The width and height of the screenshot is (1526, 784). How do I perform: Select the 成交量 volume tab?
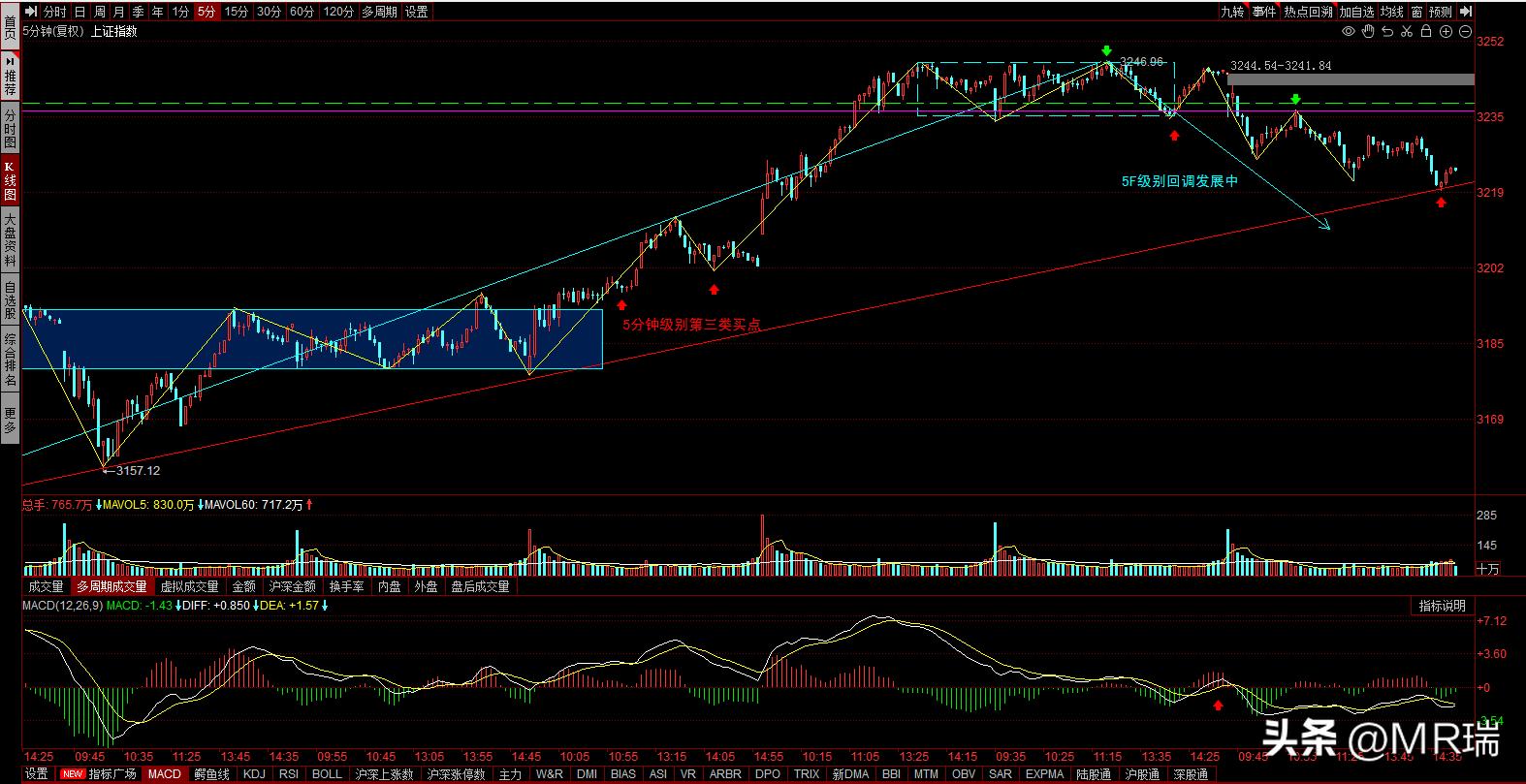(46, 586)
